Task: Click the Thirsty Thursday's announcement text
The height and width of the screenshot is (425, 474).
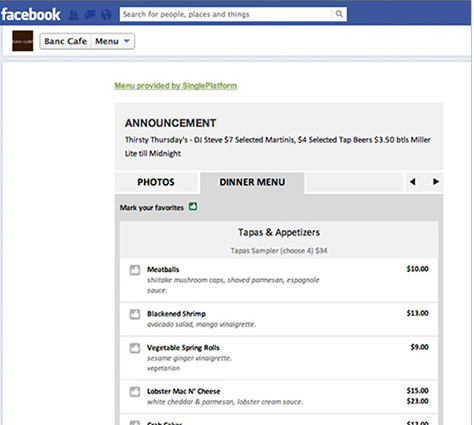Action: 278,146
